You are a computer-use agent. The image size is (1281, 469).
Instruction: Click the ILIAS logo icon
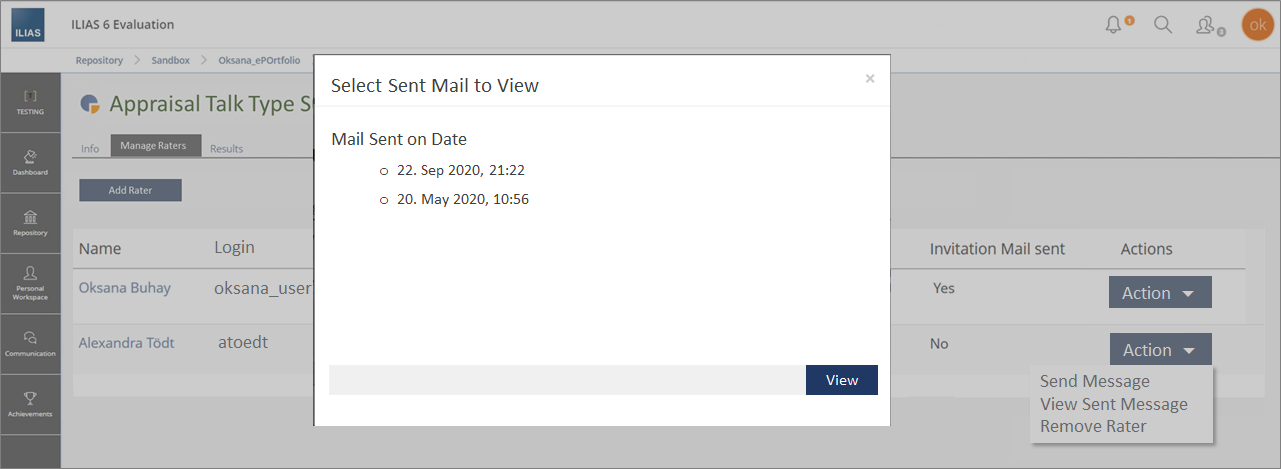coord(27,24)
